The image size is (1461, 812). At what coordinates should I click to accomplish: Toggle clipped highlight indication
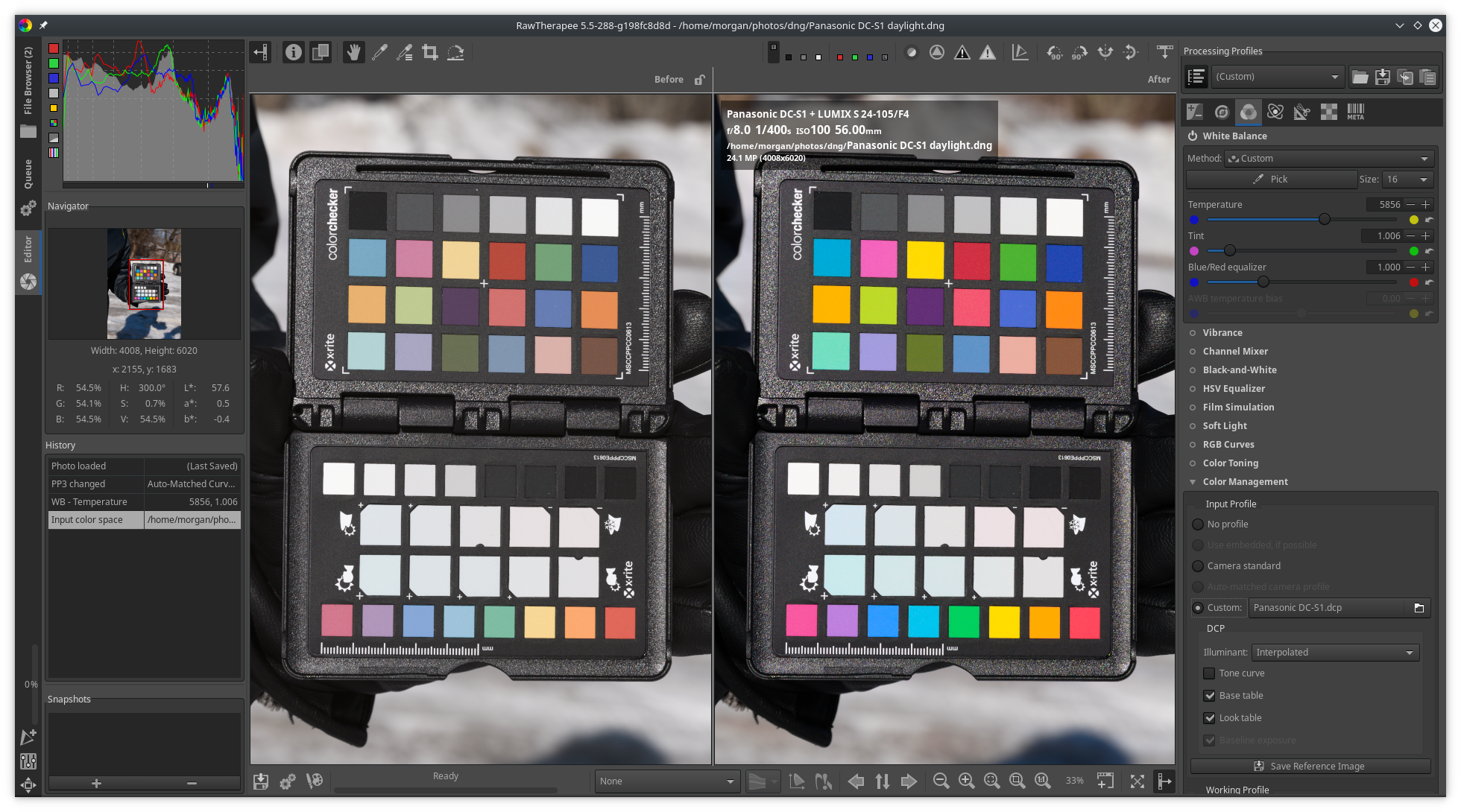click(988, 52)
